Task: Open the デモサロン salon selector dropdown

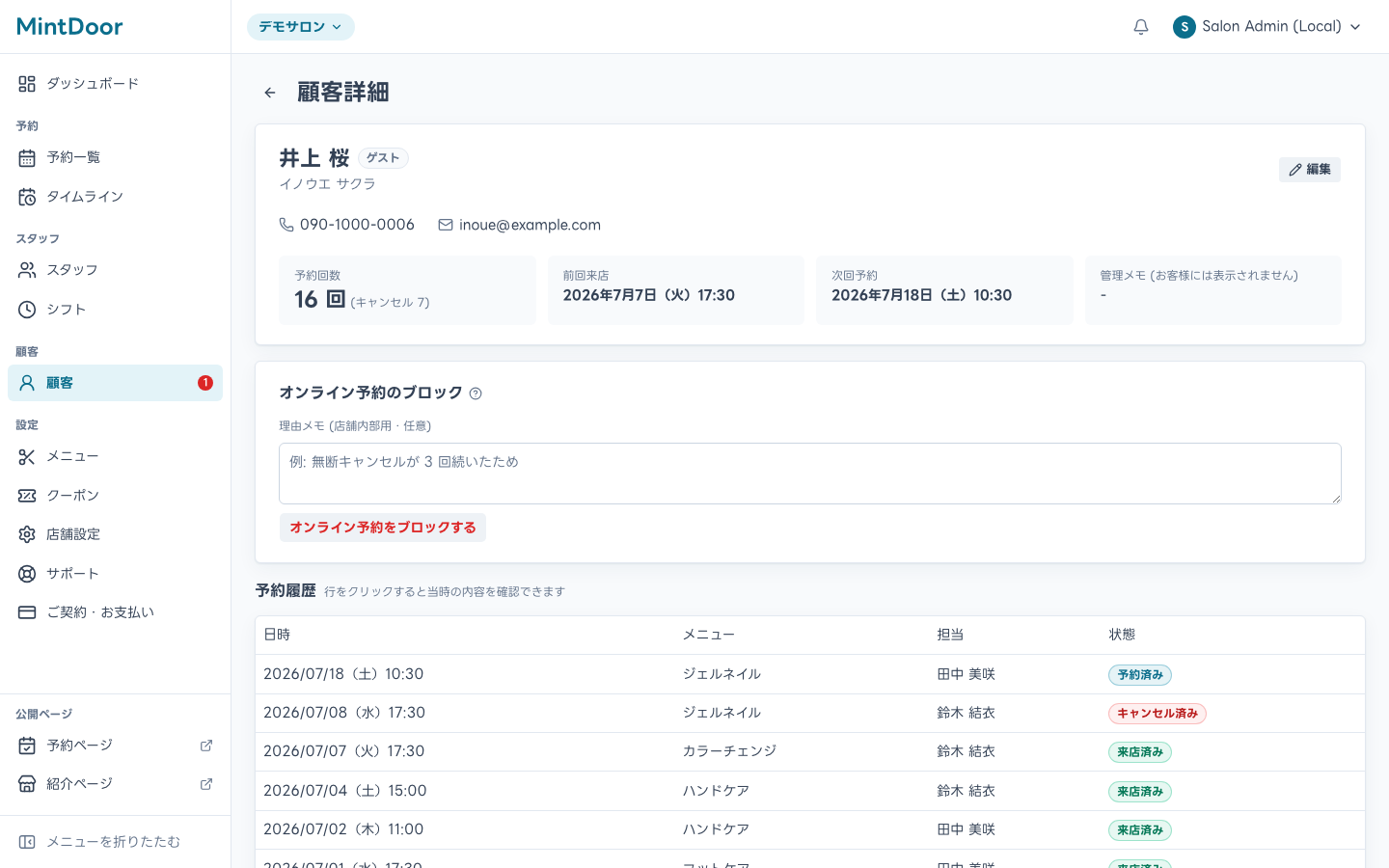Action: 301,27
